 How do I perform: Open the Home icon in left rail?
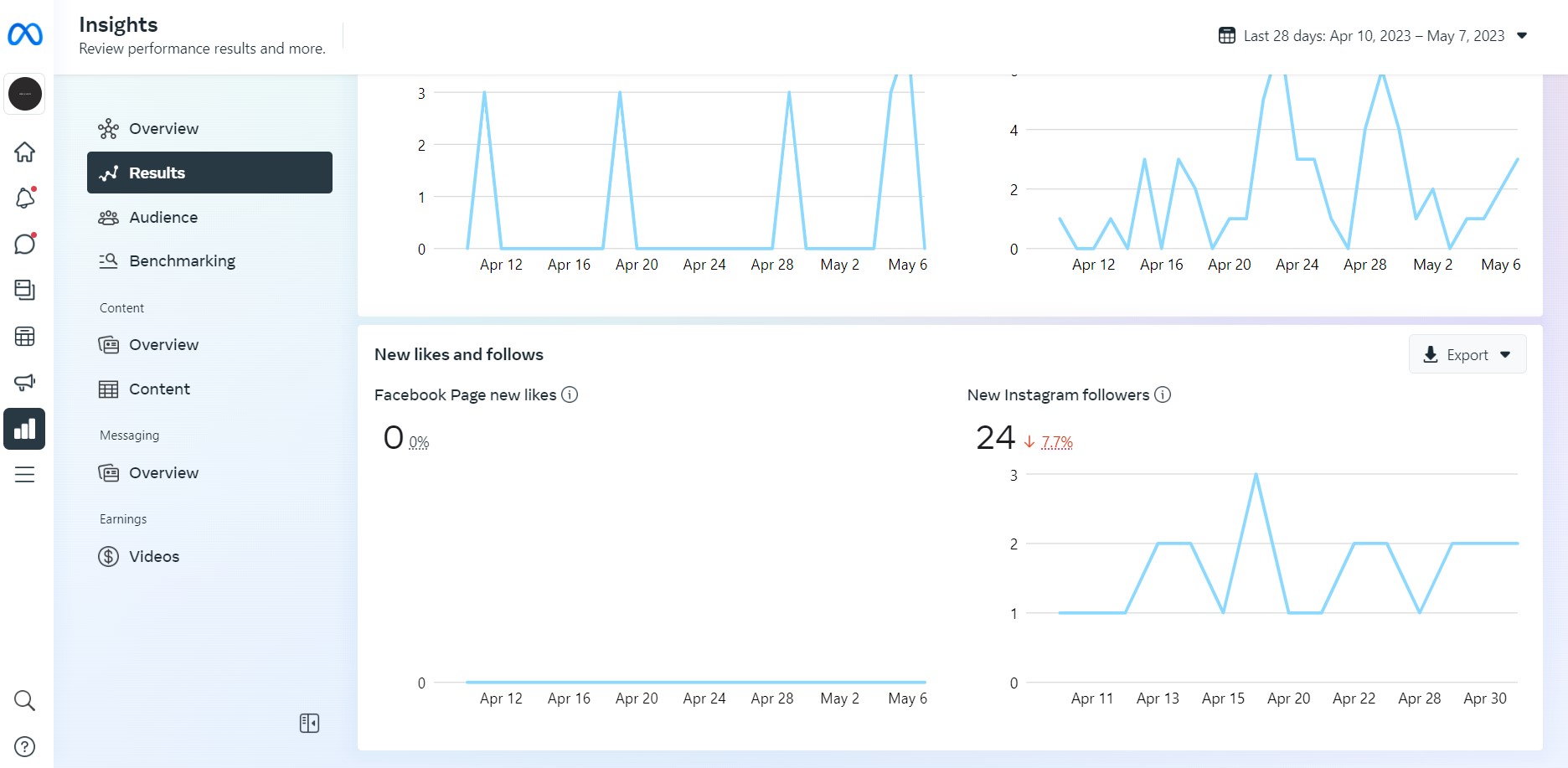click(25, 152)
